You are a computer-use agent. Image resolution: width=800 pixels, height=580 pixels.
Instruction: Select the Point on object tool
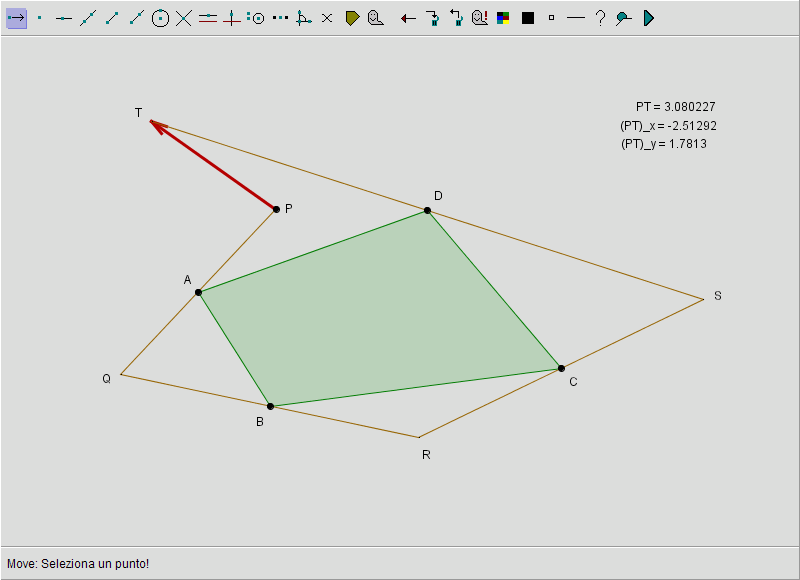(x=64, y=18)
